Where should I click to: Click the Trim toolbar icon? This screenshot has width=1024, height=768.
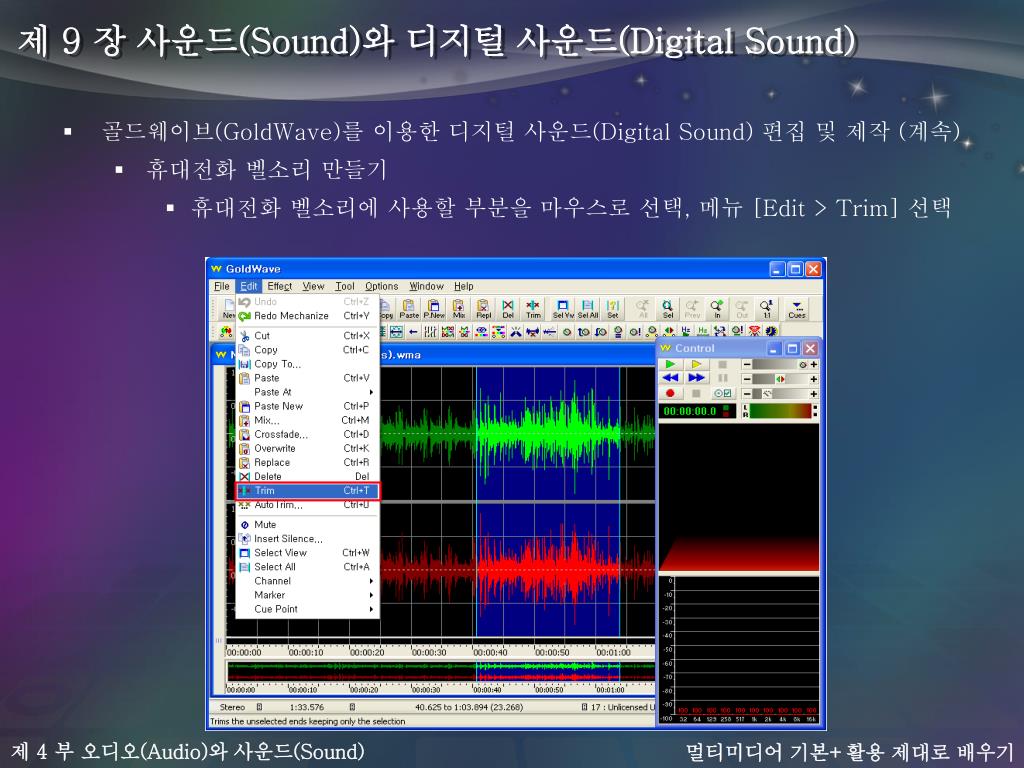tap(533, 308)
